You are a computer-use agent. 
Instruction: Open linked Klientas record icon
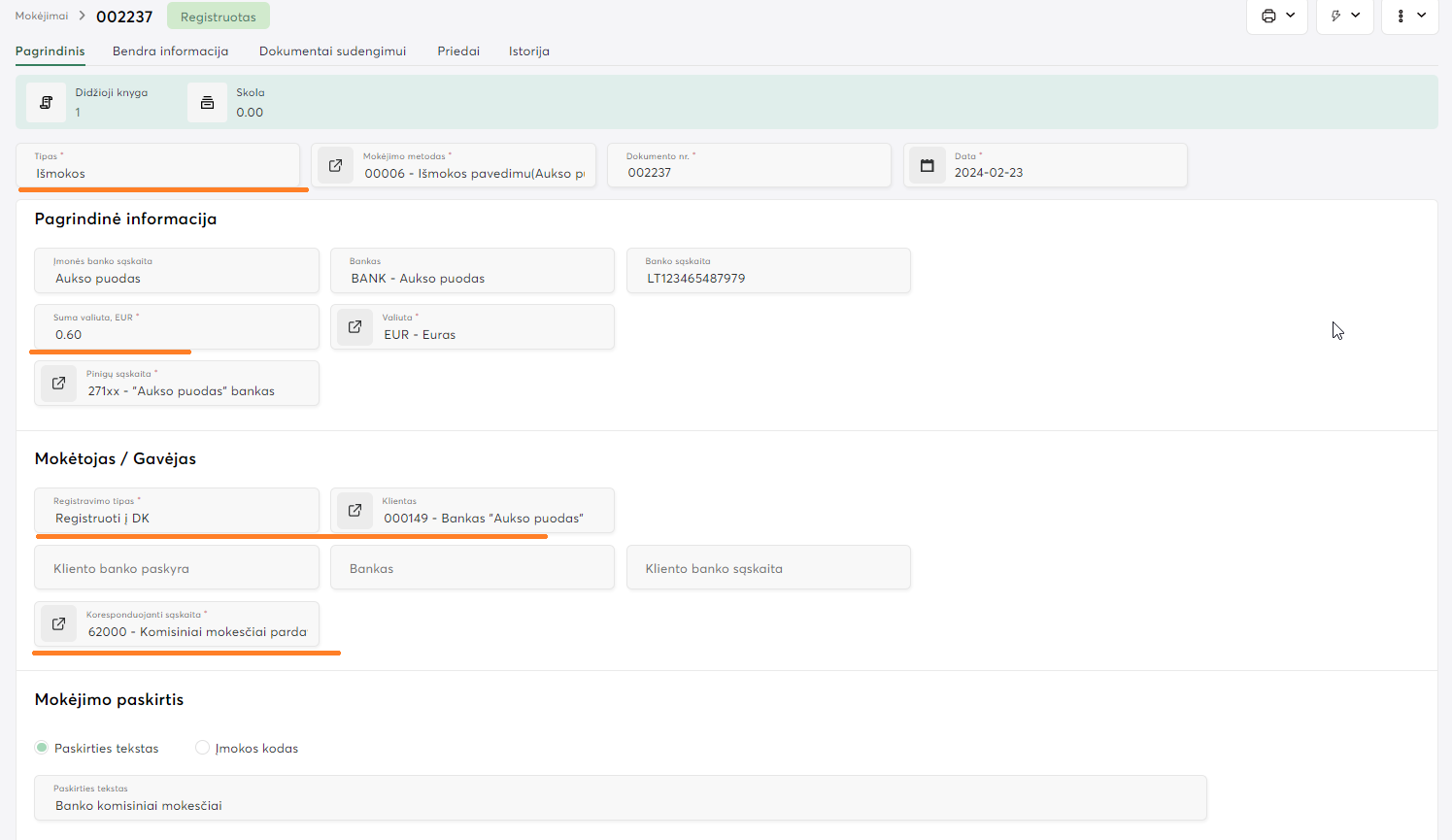click(x=355, y=511)
